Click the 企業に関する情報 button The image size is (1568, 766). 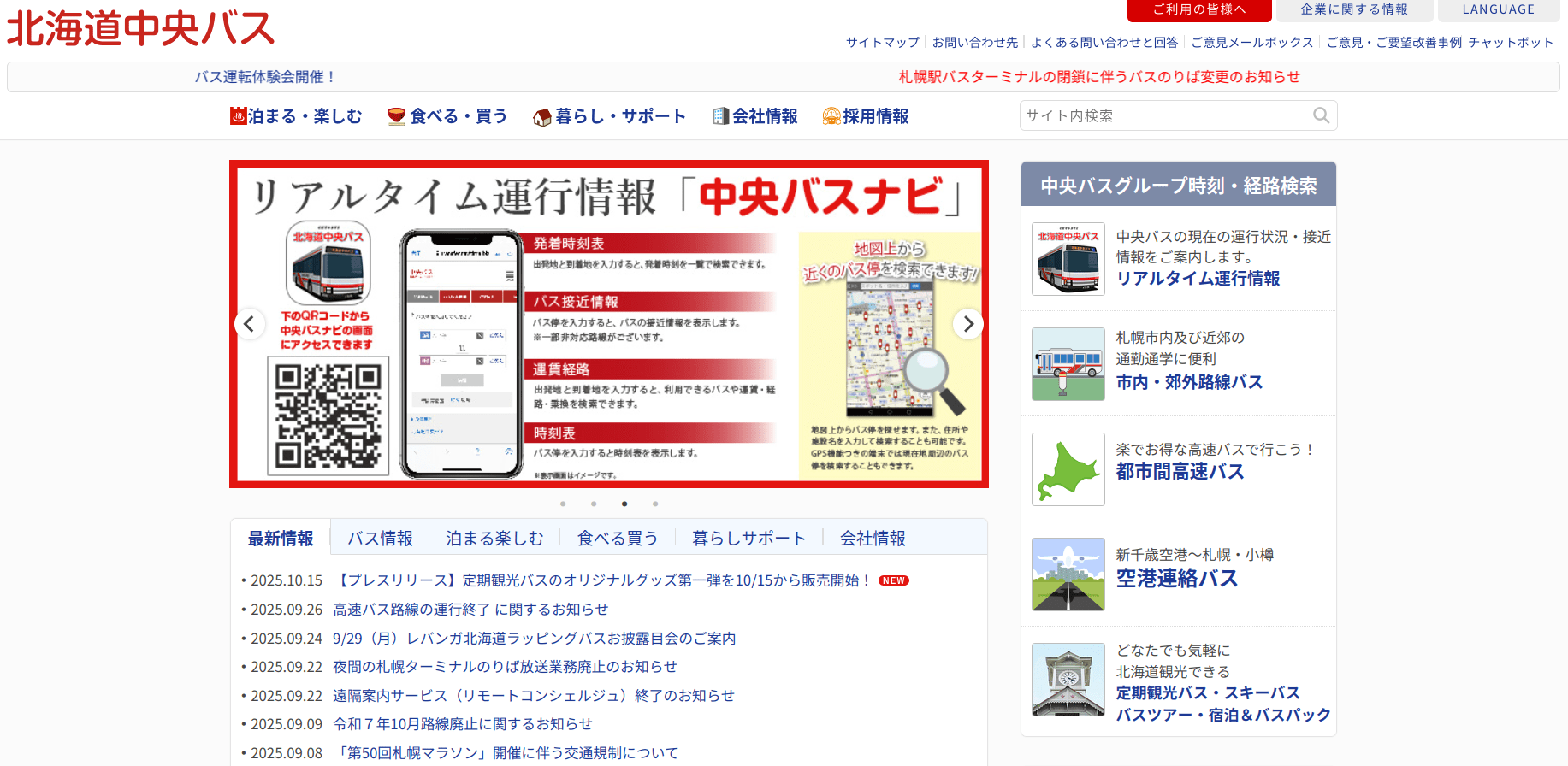[1353, 10]
